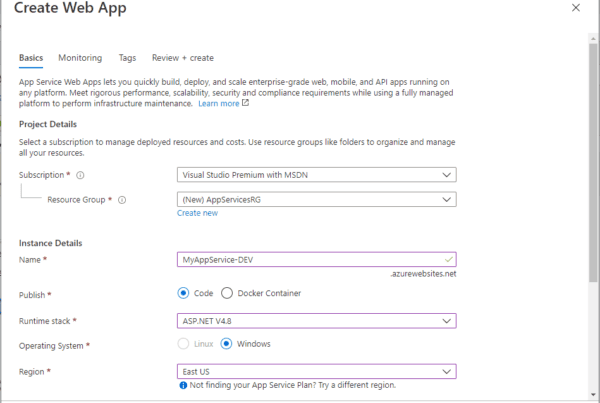The height and width of the screenshot is (403, 600).
Task: Click the Runtime stack field label
Action: click(45, 321)
